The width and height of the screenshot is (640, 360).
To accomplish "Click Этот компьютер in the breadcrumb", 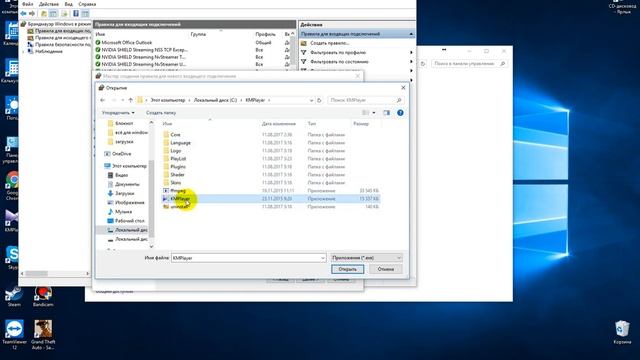I will coord(168,100).
